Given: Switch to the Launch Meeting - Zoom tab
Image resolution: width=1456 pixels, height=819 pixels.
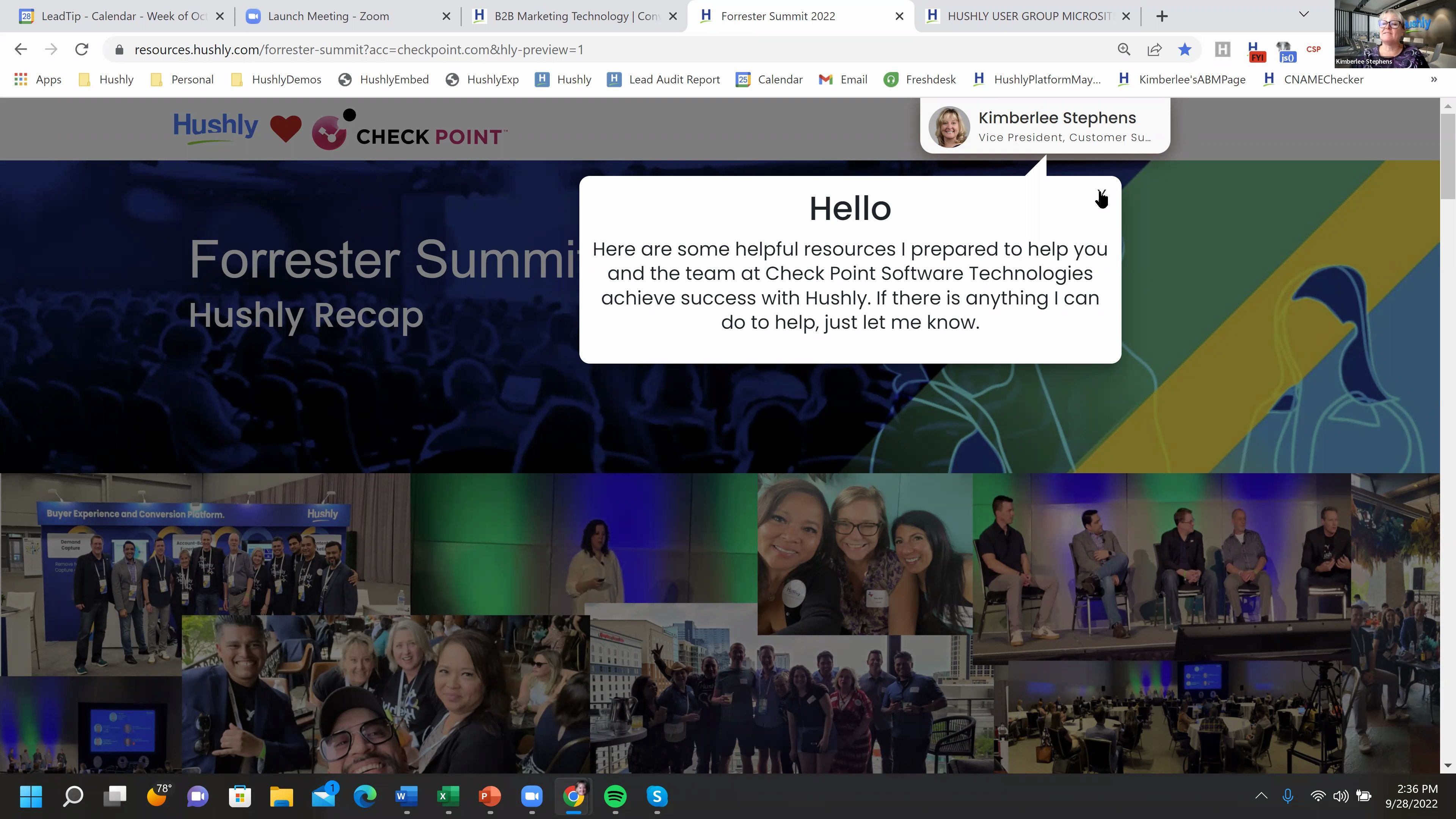Looking at the screenshot, I should coord(328,16).
